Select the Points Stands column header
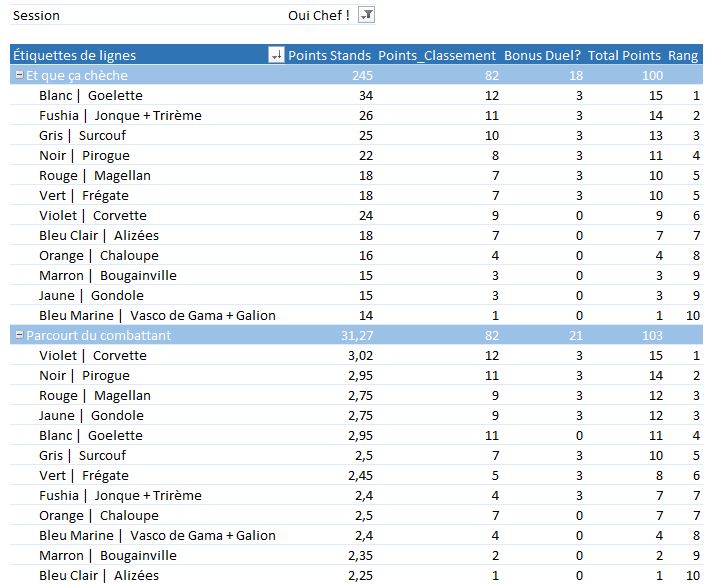This screenshot has width=715, height=584. coord(329,56)
